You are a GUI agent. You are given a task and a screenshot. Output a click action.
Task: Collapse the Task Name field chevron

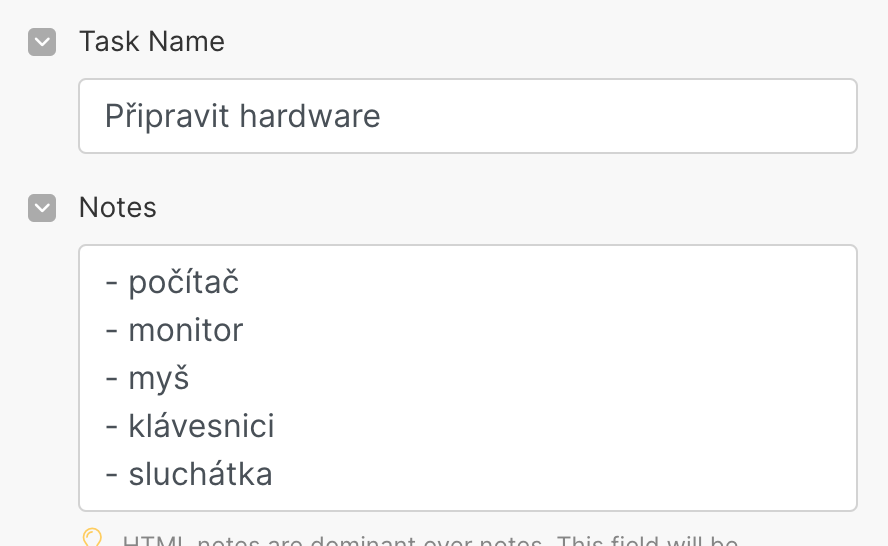point(42,42)
